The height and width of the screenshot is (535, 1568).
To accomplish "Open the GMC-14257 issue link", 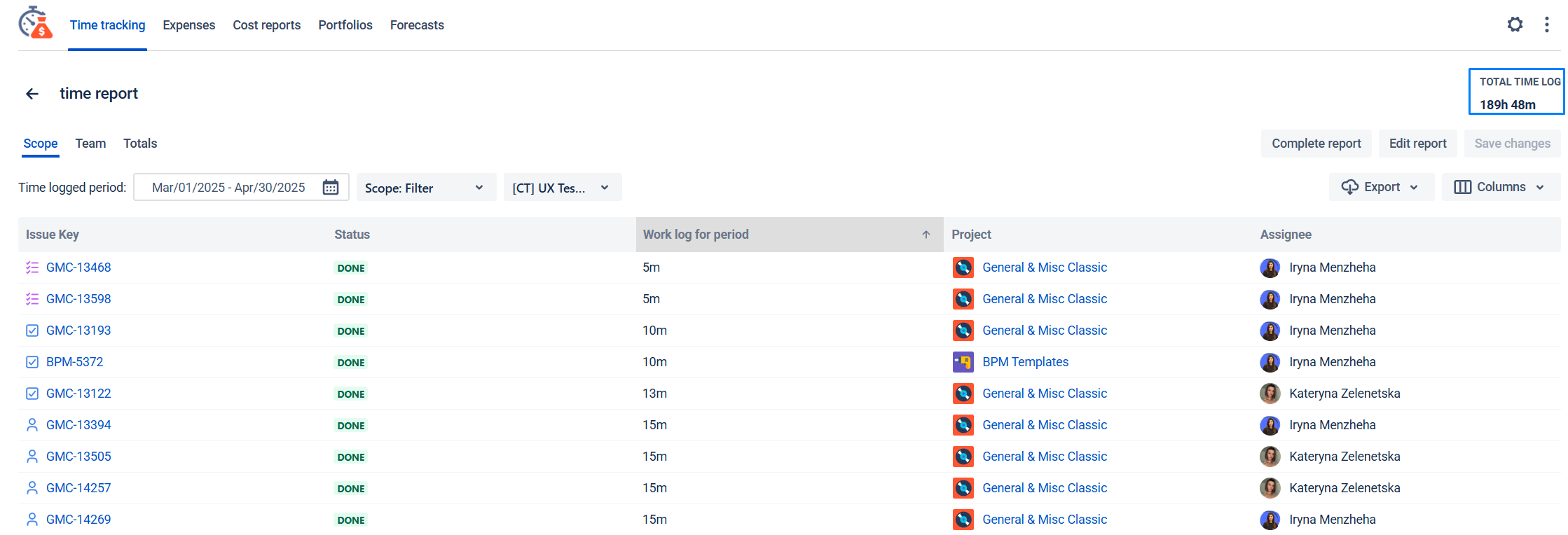I will point(78,488).
